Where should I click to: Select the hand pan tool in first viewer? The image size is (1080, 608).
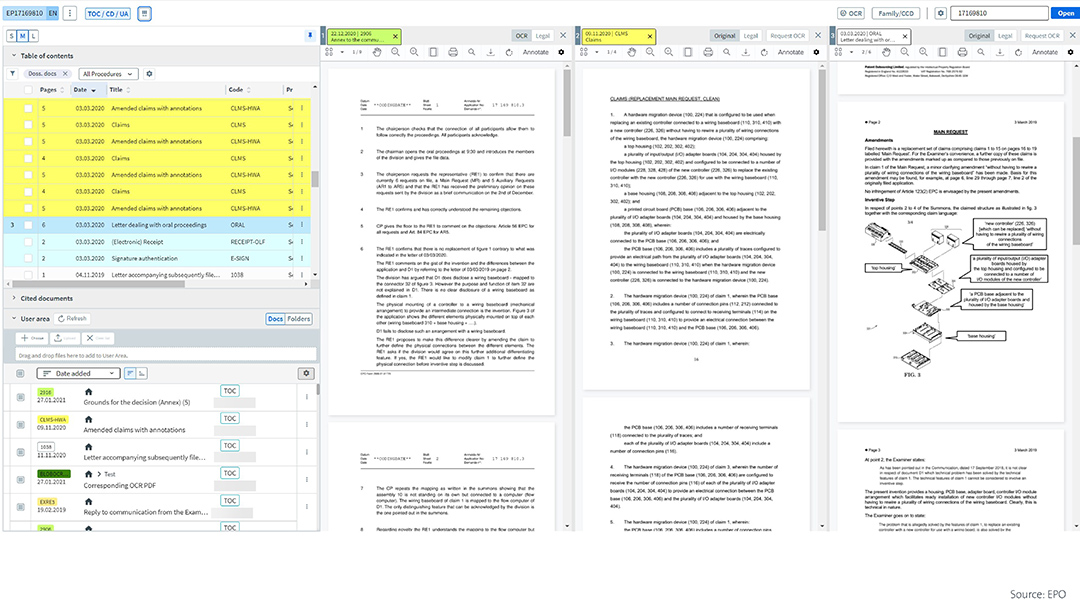pyautogui.click(x=377, y=52)
